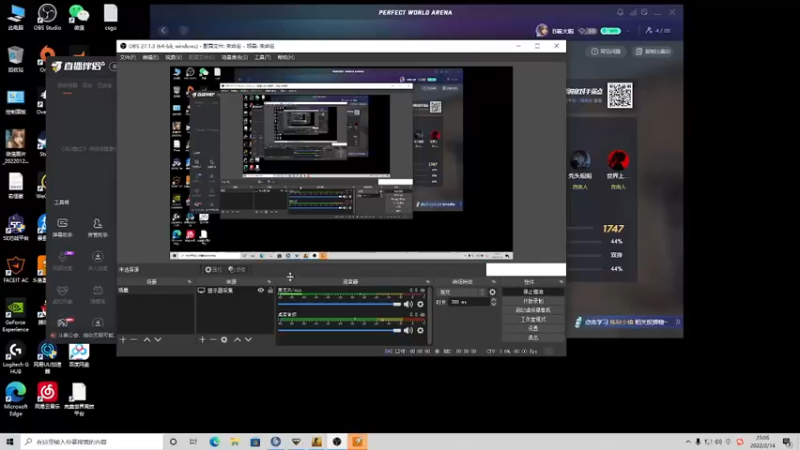The image size is (800, 450).
Task: Click bottom banner link in Perfect World Arena
Action: pos(628,322)
